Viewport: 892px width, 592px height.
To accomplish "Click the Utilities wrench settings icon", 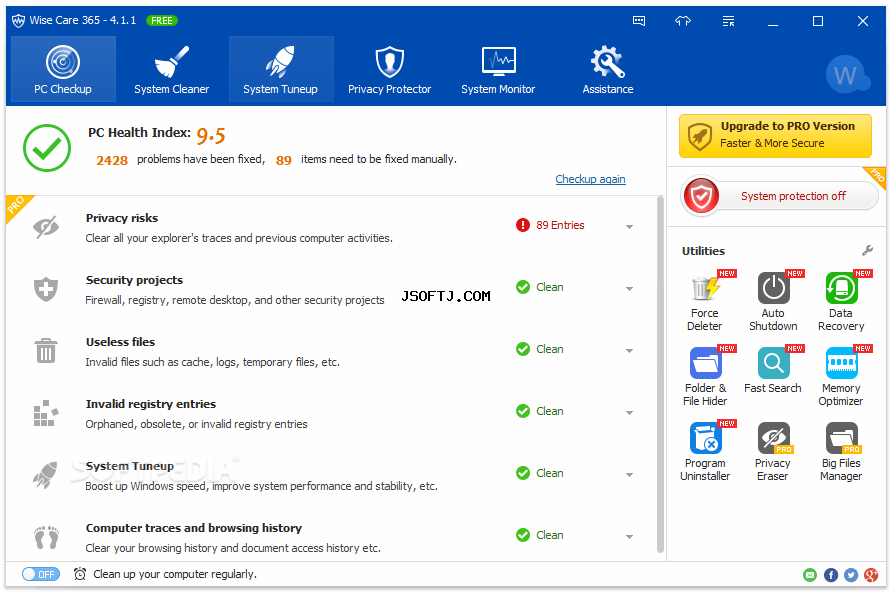I will click(x=867, y=250).
